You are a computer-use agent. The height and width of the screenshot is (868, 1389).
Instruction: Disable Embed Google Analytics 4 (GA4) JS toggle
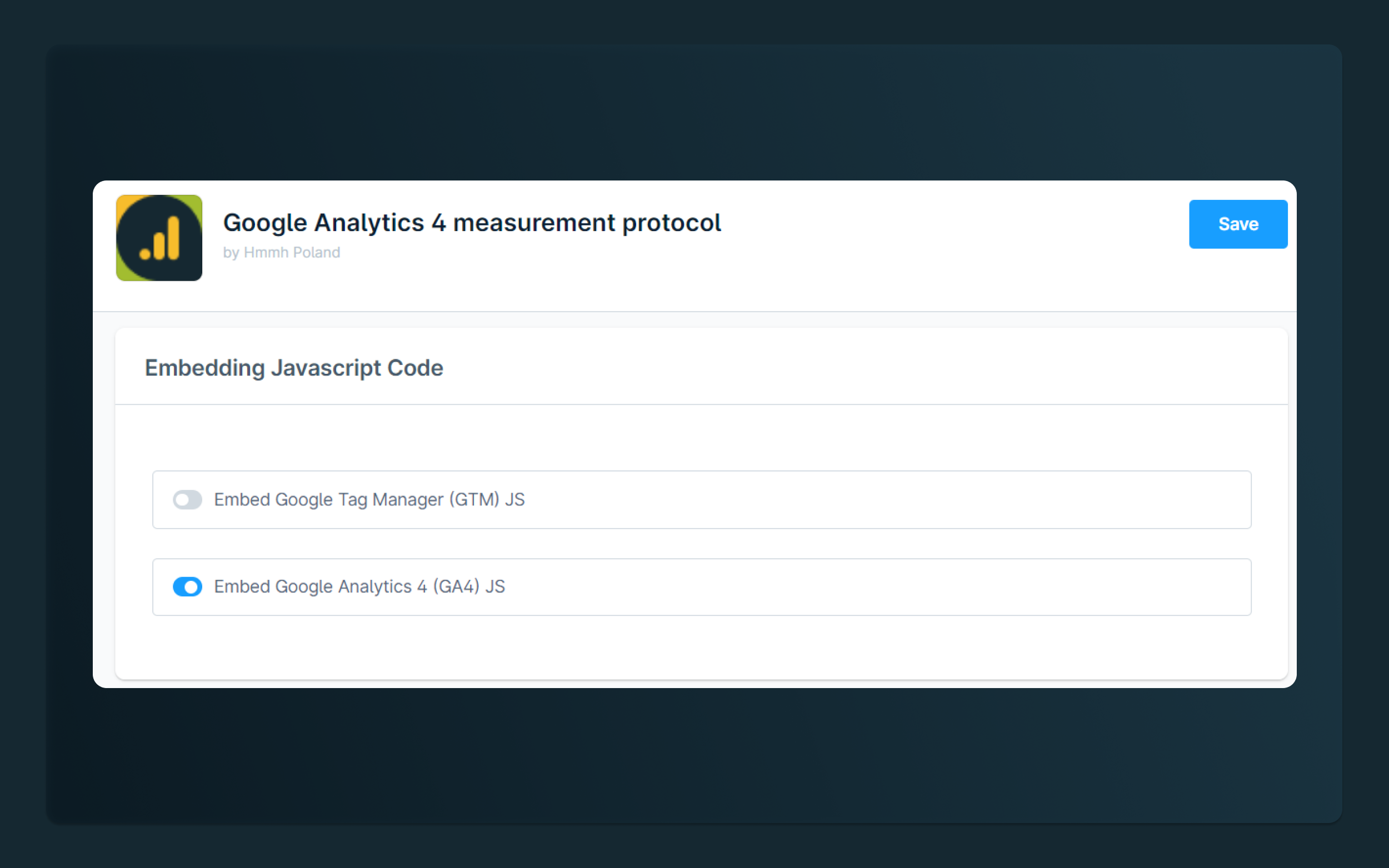pyautogui.click(x=187, y=586)
